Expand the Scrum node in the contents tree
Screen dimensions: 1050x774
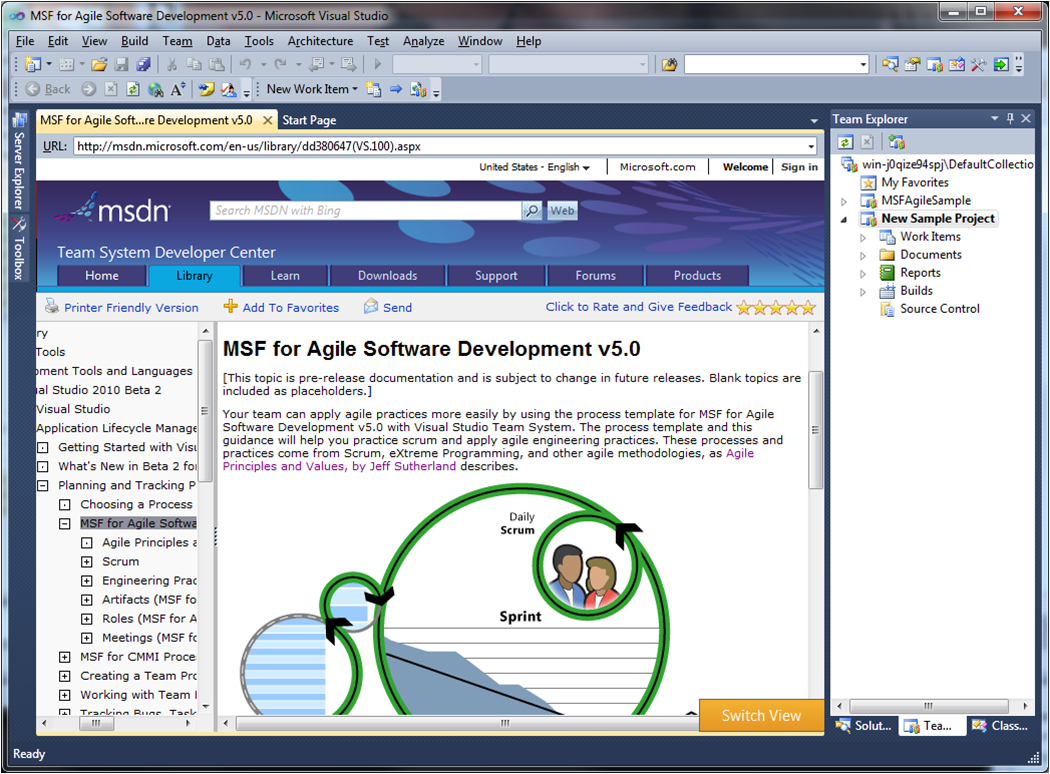[x=86, y=562]
